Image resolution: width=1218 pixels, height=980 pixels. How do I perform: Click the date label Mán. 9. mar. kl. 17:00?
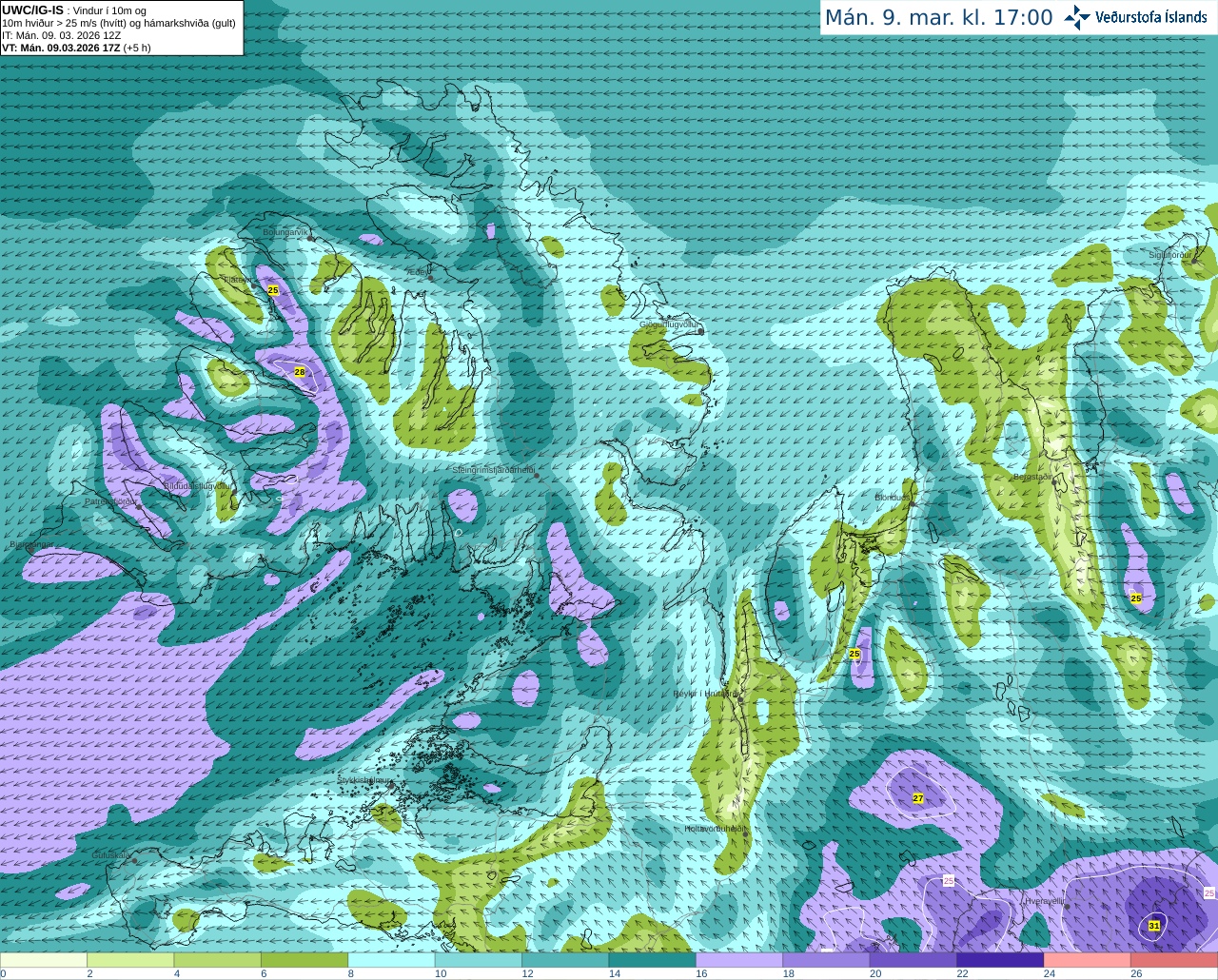[938, 18]
